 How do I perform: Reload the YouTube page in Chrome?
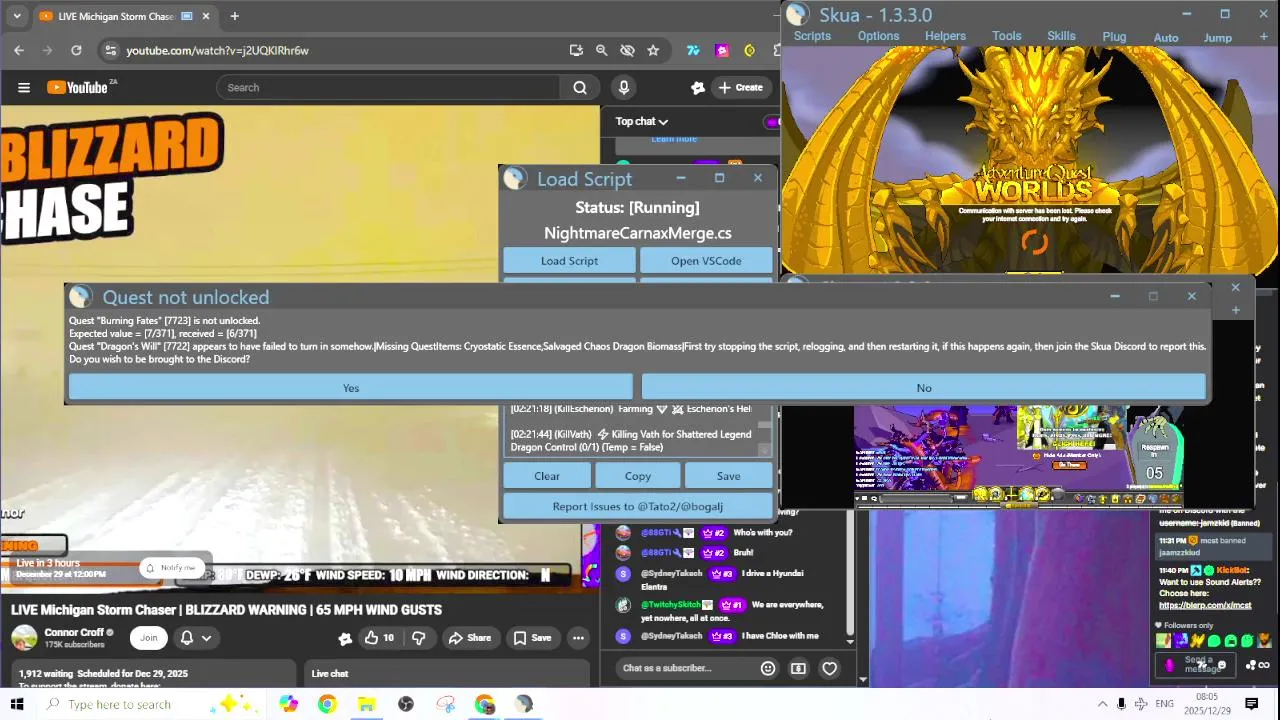pos(76,50)
